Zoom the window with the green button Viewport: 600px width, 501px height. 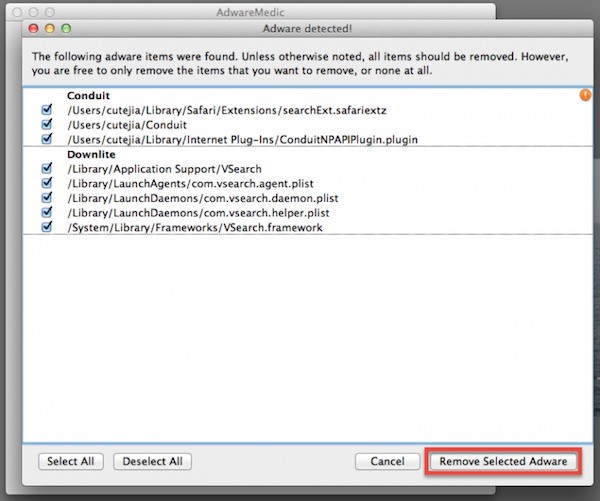tap(66, 31)
